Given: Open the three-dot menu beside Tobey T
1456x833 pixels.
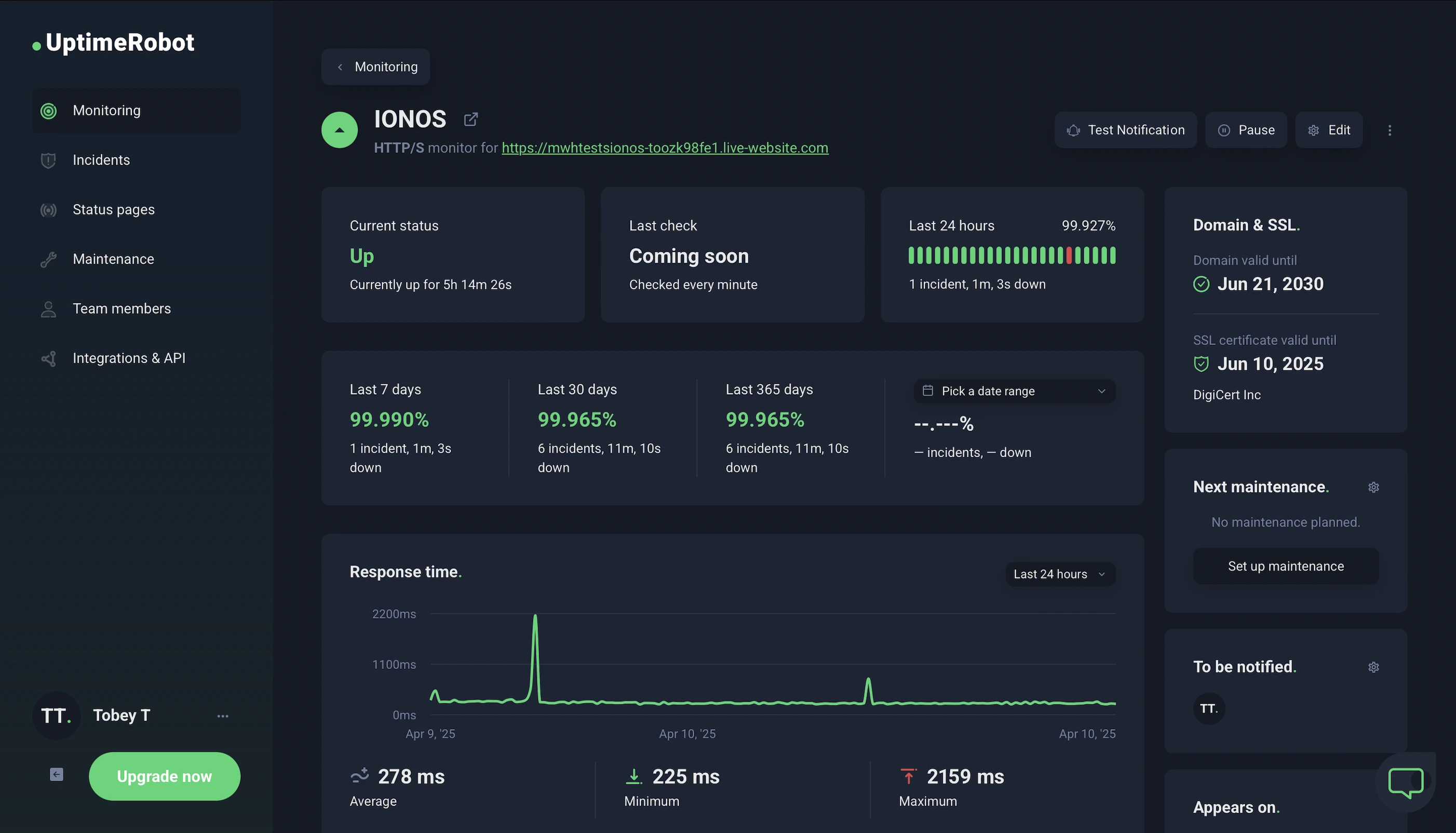Looking at the screenshot, I should tap(222, 716).
